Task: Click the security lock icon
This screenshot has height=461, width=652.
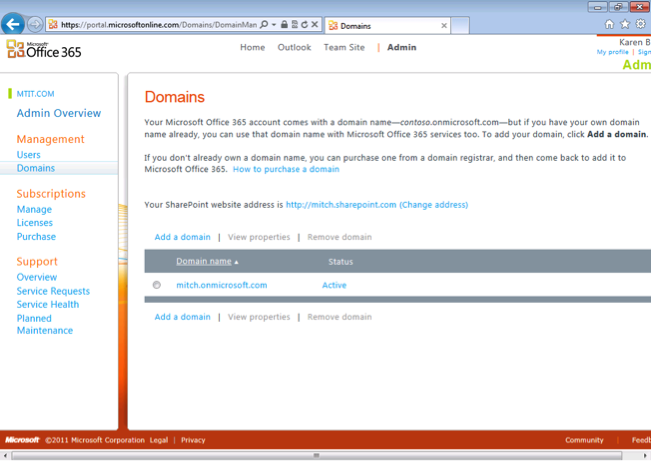Action: (284, 25)
